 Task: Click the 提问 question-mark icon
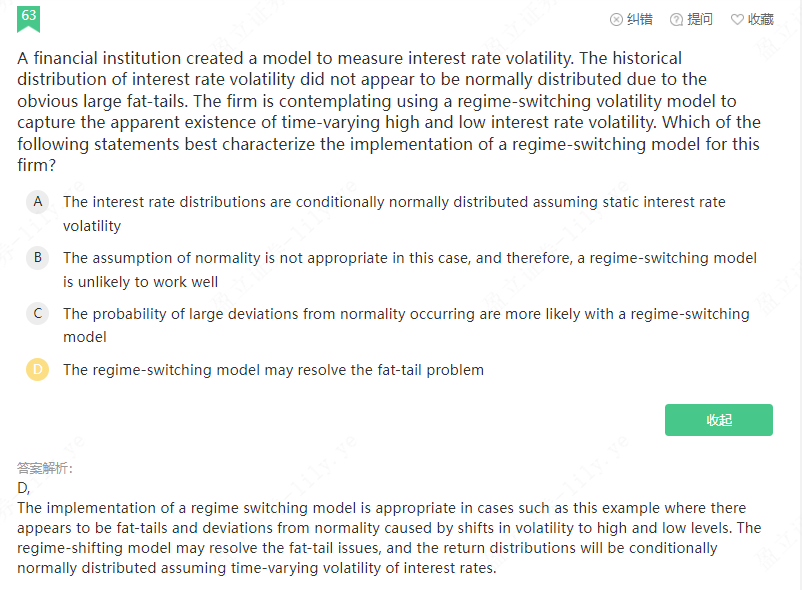coord(676,19)
